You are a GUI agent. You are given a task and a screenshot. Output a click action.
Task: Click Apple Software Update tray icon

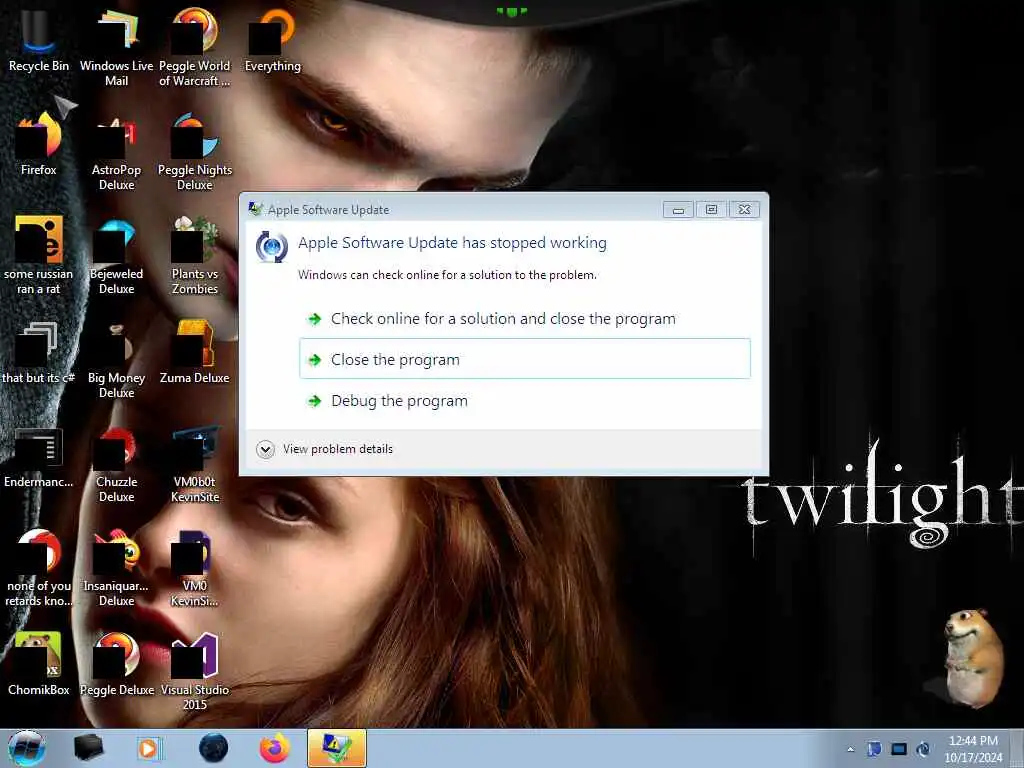coord(923,749)
